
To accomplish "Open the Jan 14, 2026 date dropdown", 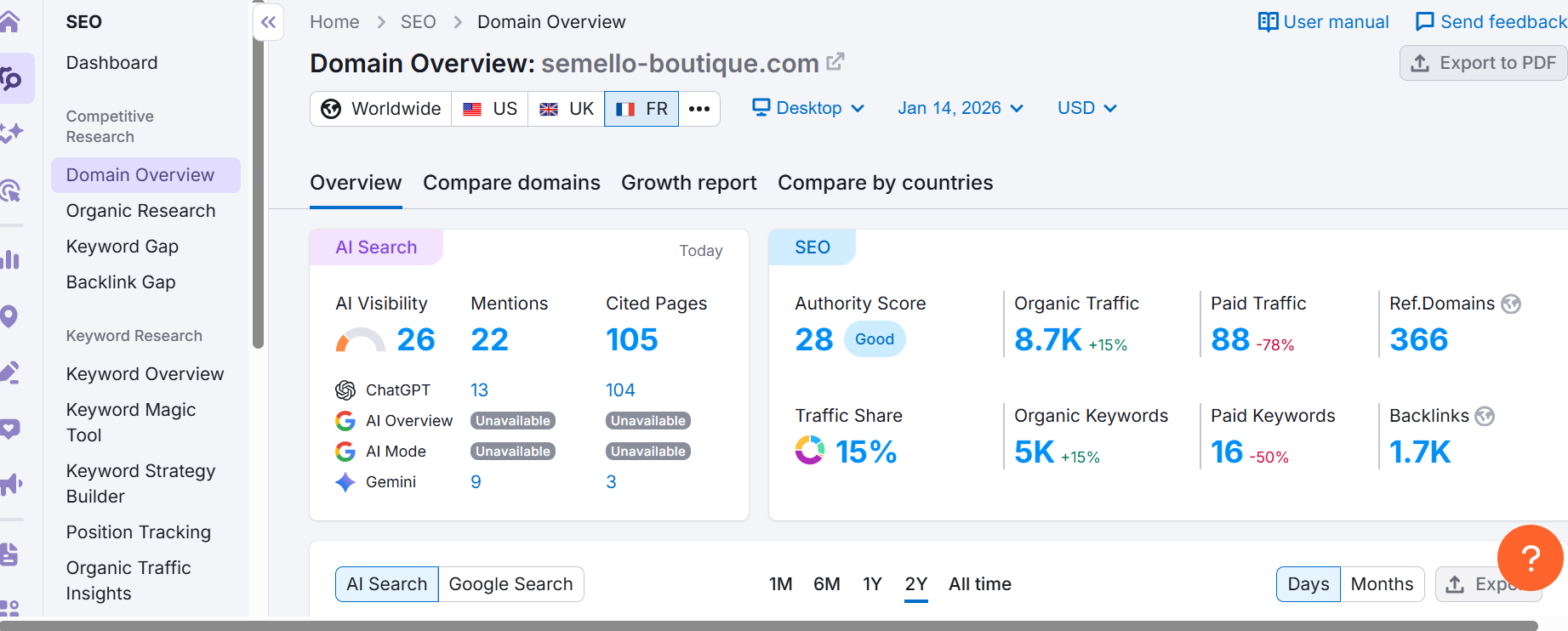I will pyautogui.click(x=960, y=108).
